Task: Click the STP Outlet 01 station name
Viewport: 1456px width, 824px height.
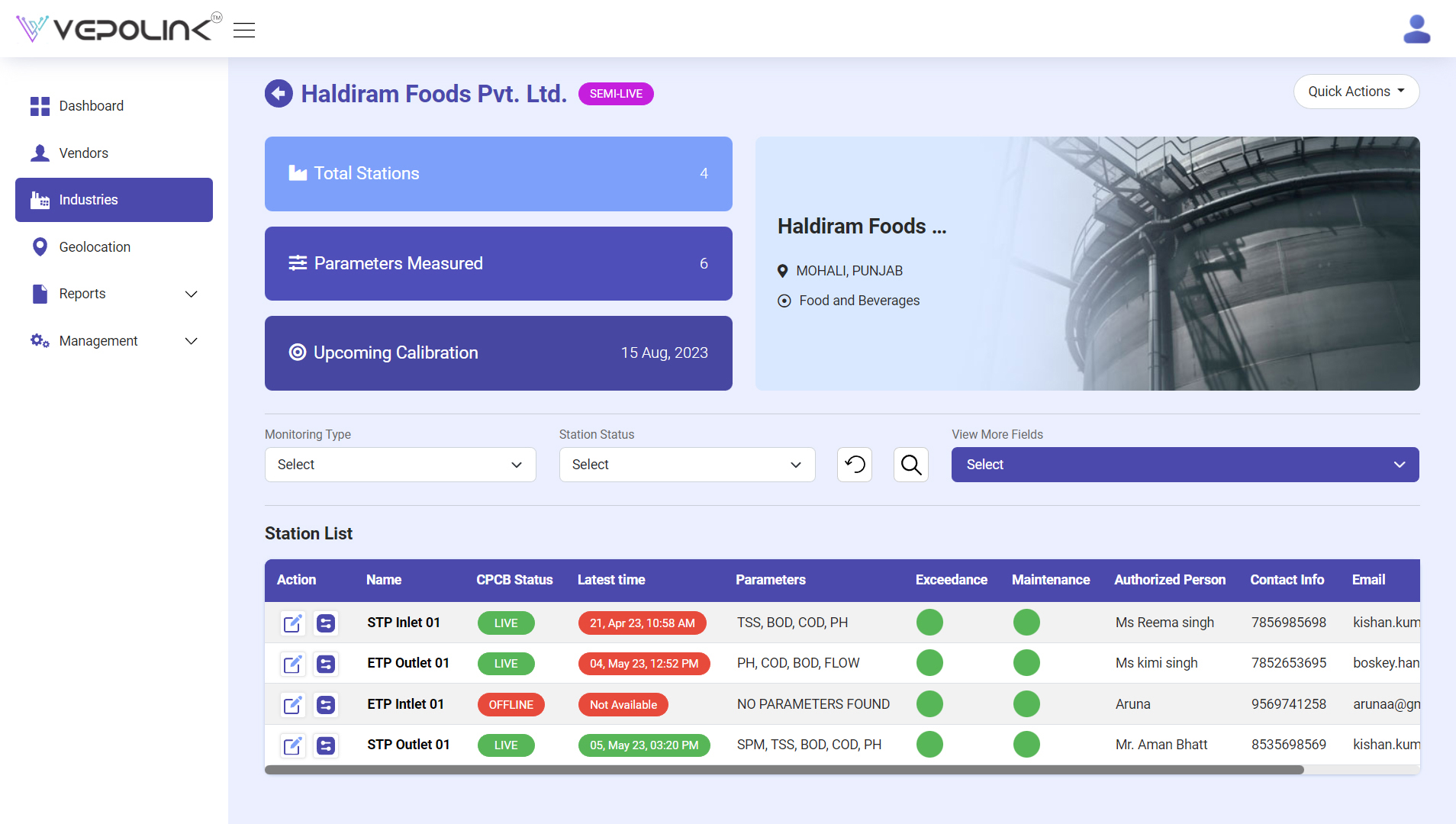Action: (408, 745)
